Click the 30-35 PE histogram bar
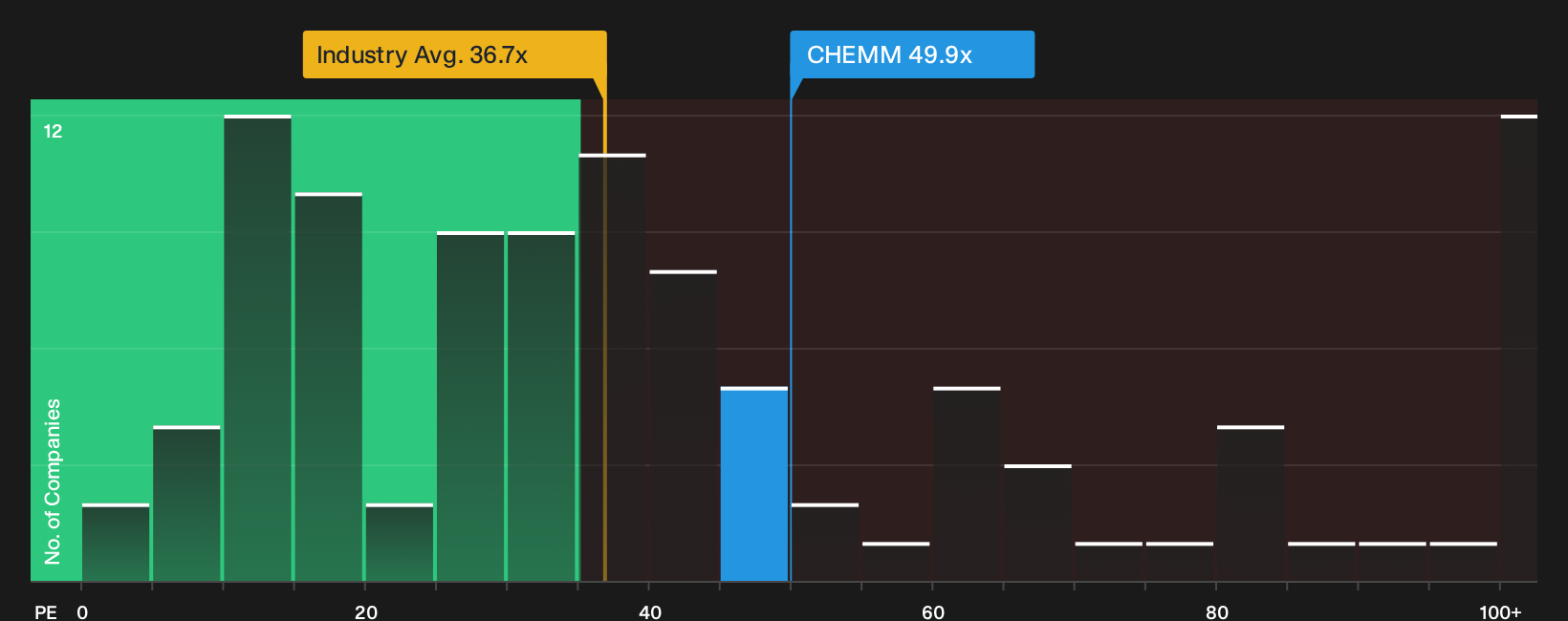Image resolution: width=1568 pixels, height=621 pixels. [541, 406]
